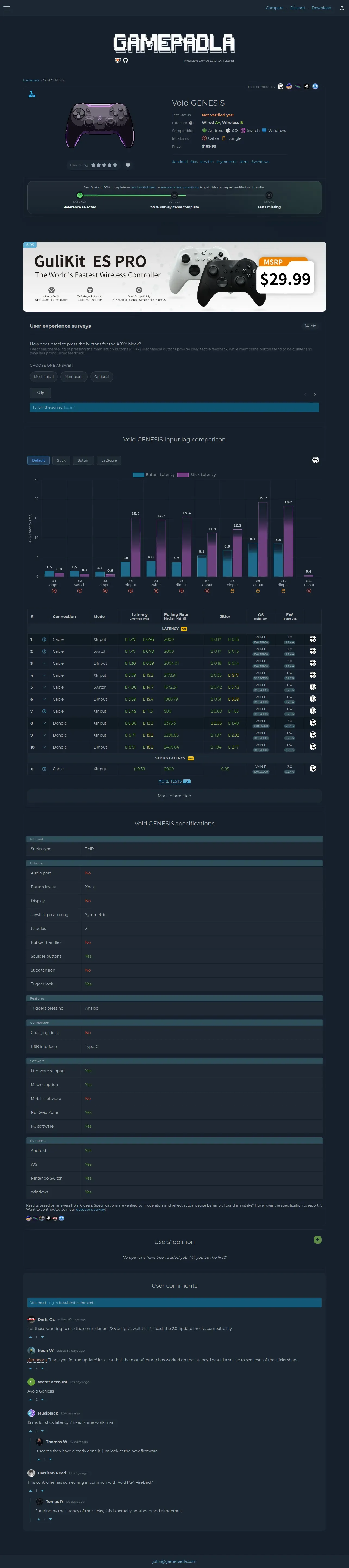Switch chart to the Stick tab

pos(61,460)
